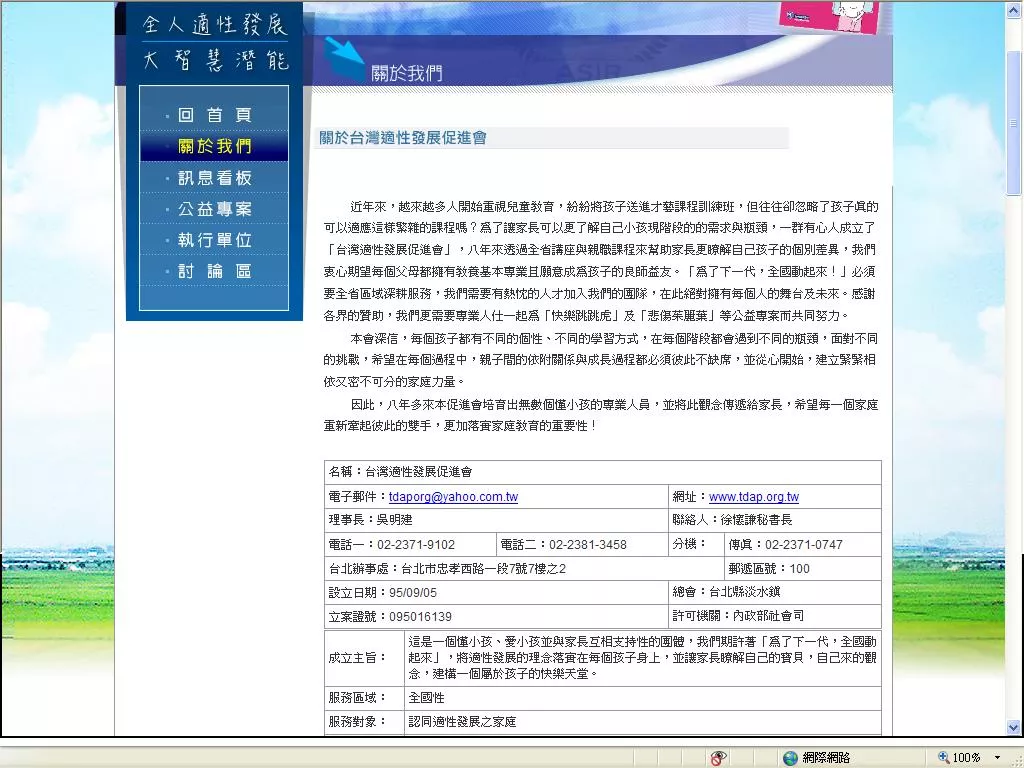Viewport: 1024px width, 768px height.
Task: Click the paragraph beginning 因此，八年多來
Action: click(601, 415)
